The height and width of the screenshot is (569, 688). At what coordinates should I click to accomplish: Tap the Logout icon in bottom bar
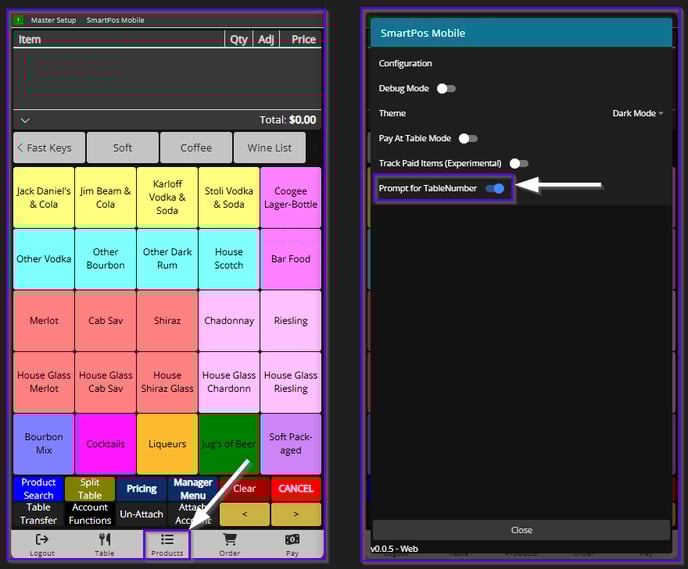(x=42, y=539)
